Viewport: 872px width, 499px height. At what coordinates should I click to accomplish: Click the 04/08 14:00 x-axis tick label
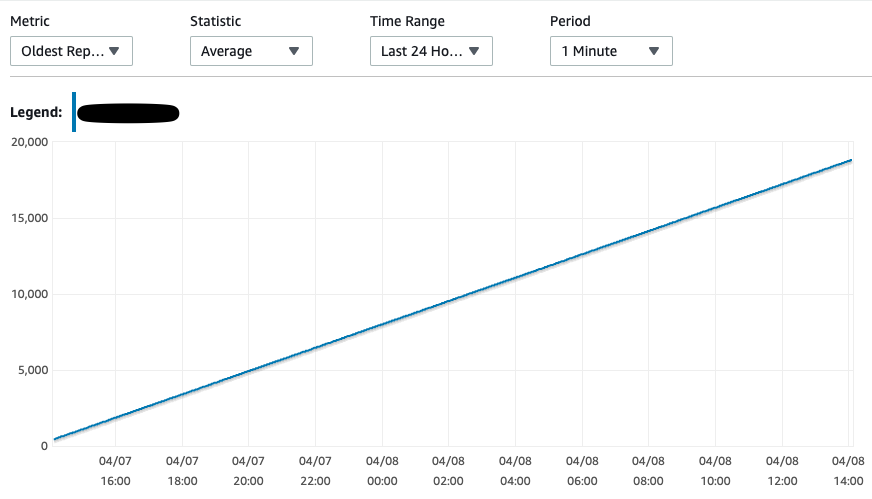pyautogui.click(x=848, y=471)
